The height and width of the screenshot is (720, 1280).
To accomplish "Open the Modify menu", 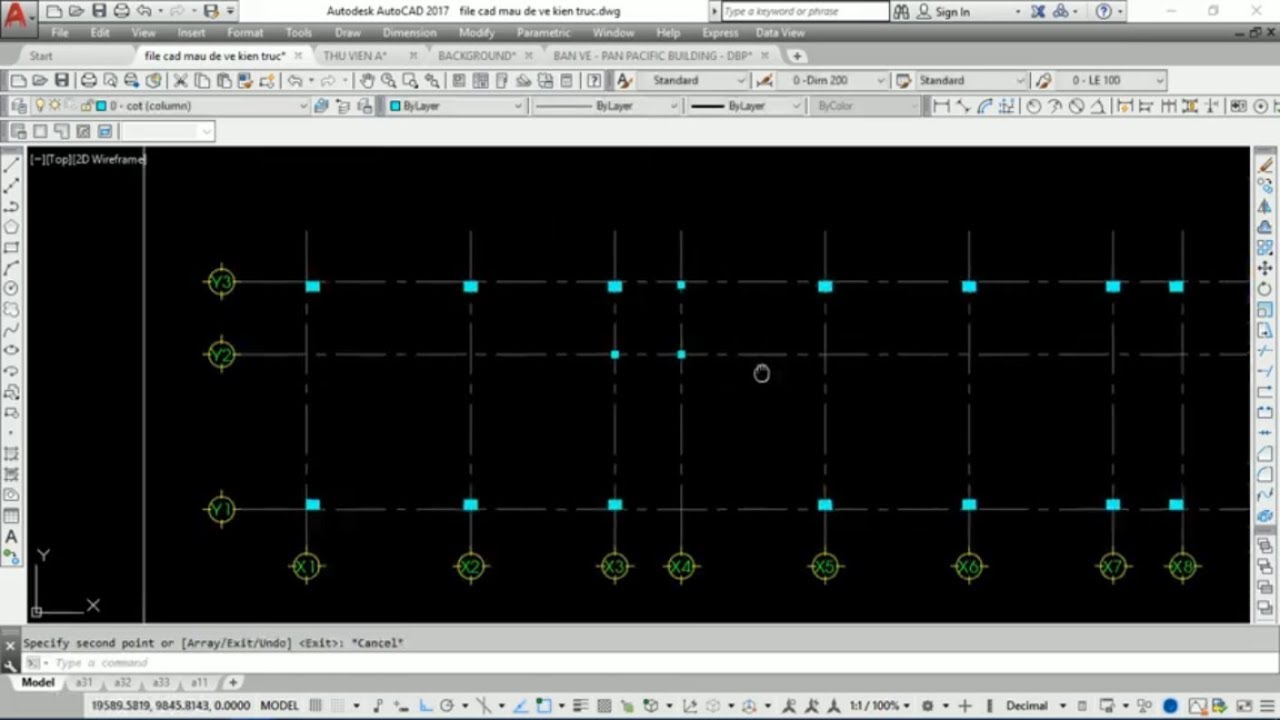I will [476, 33].
